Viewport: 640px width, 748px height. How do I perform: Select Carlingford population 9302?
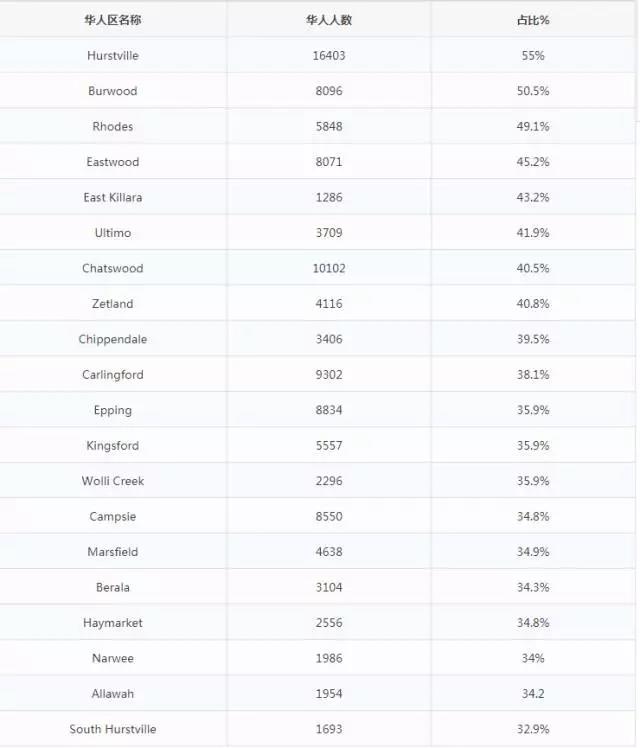pos(329,374)
